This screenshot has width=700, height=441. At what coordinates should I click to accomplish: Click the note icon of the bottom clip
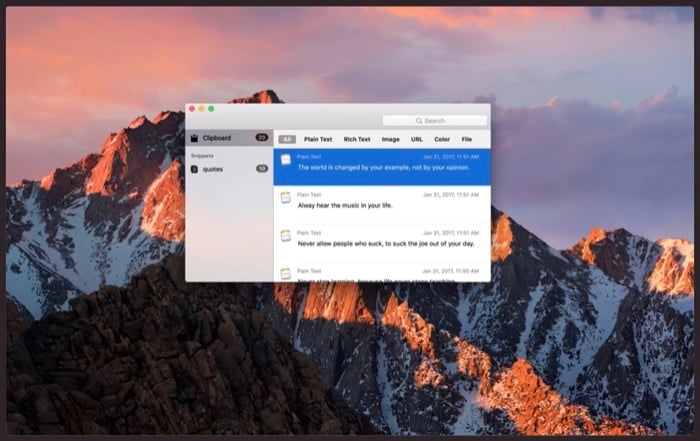[286, 274]
